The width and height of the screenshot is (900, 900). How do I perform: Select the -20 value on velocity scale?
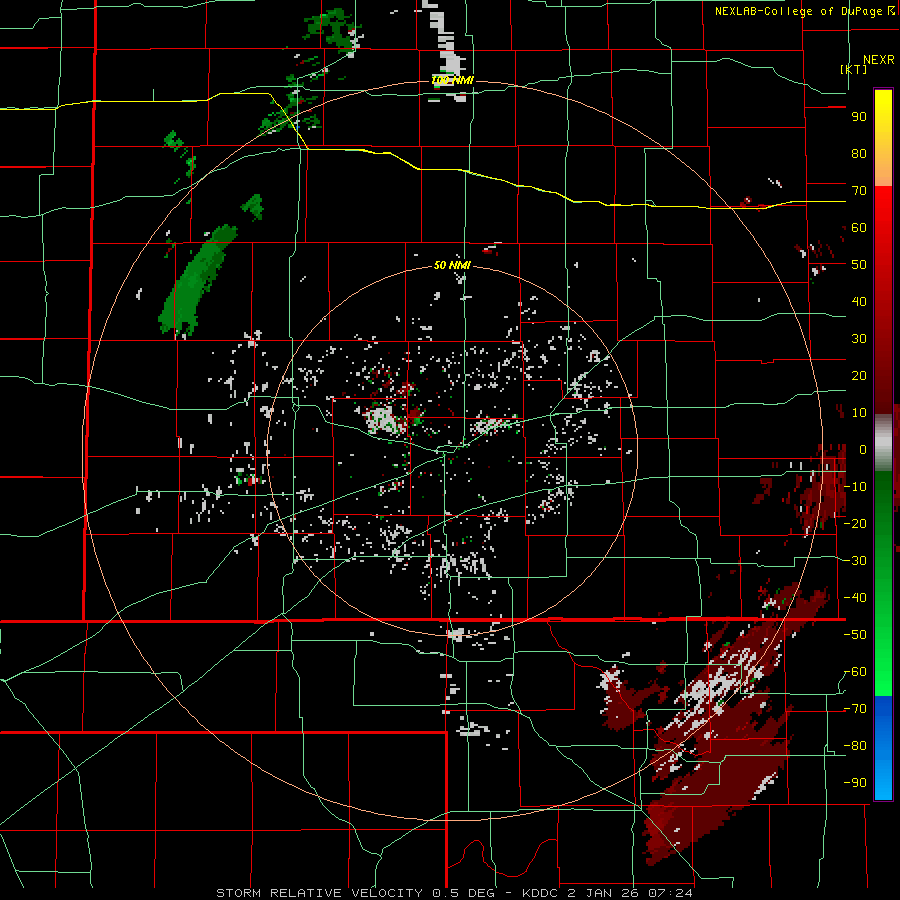click(855, 523)
